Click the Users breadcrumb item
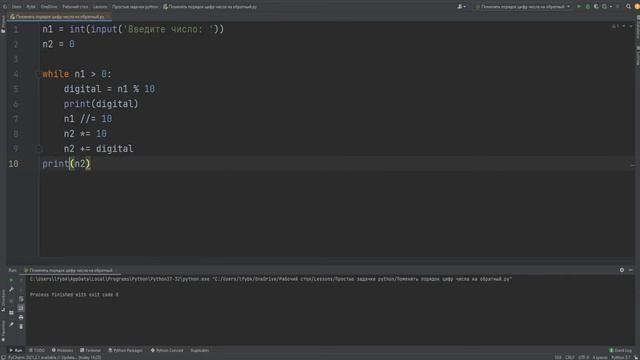The image size is (640, 360). click(x=16, y=7)
